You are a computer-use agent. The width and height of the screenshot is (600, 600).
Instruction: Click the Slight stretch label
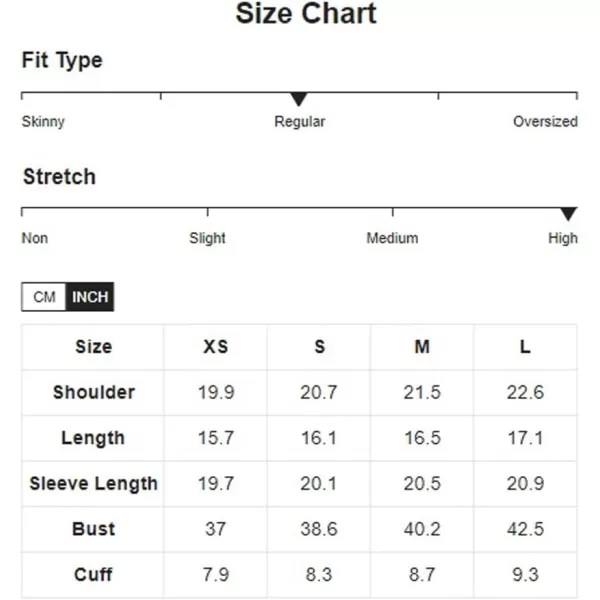pos(207,238)
